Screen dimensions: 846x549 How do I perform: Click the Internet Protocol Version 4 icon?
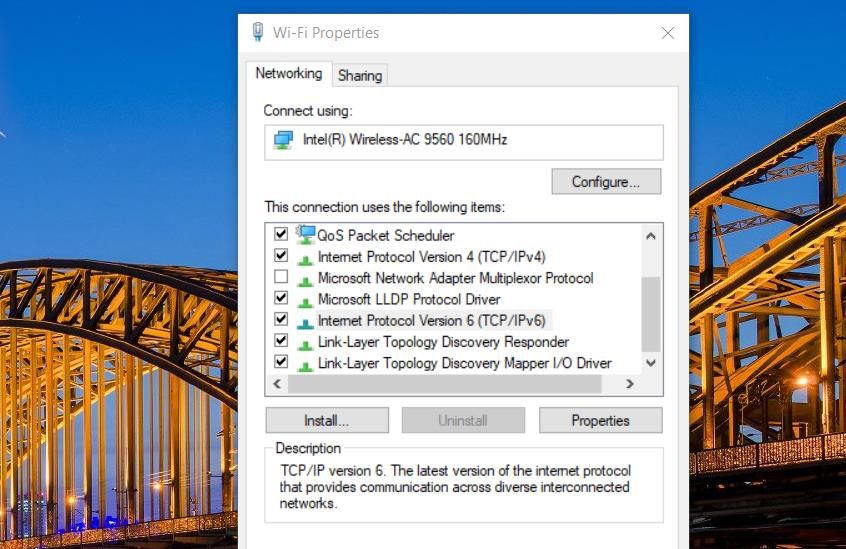(305, 259)
